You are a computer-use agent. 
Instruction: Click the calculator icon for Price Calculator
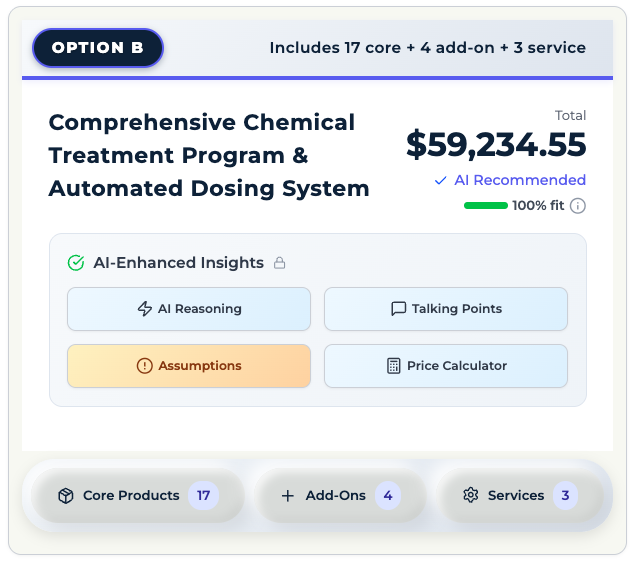pos(394,366)
